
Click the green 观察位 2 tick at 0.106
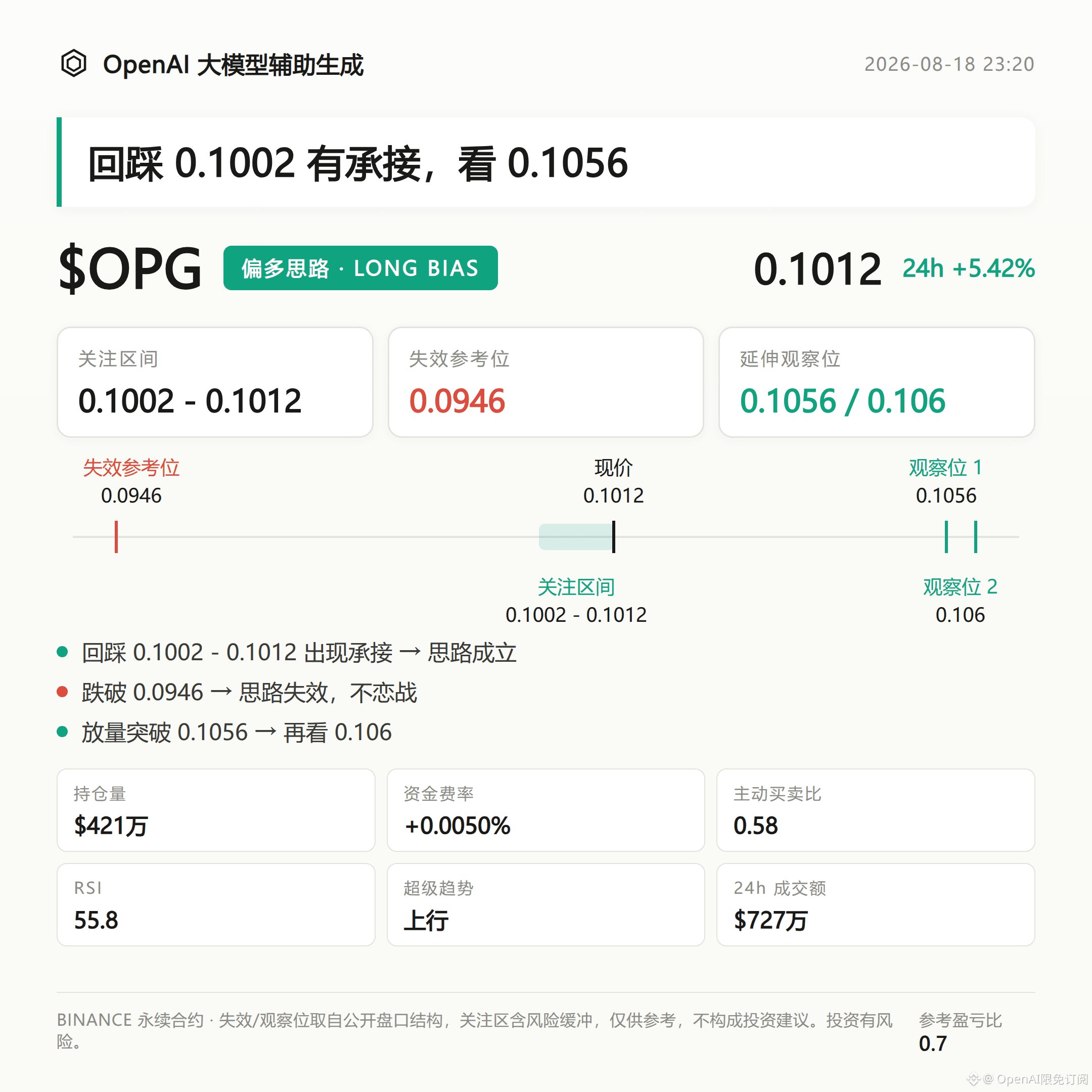click(976, 536)
